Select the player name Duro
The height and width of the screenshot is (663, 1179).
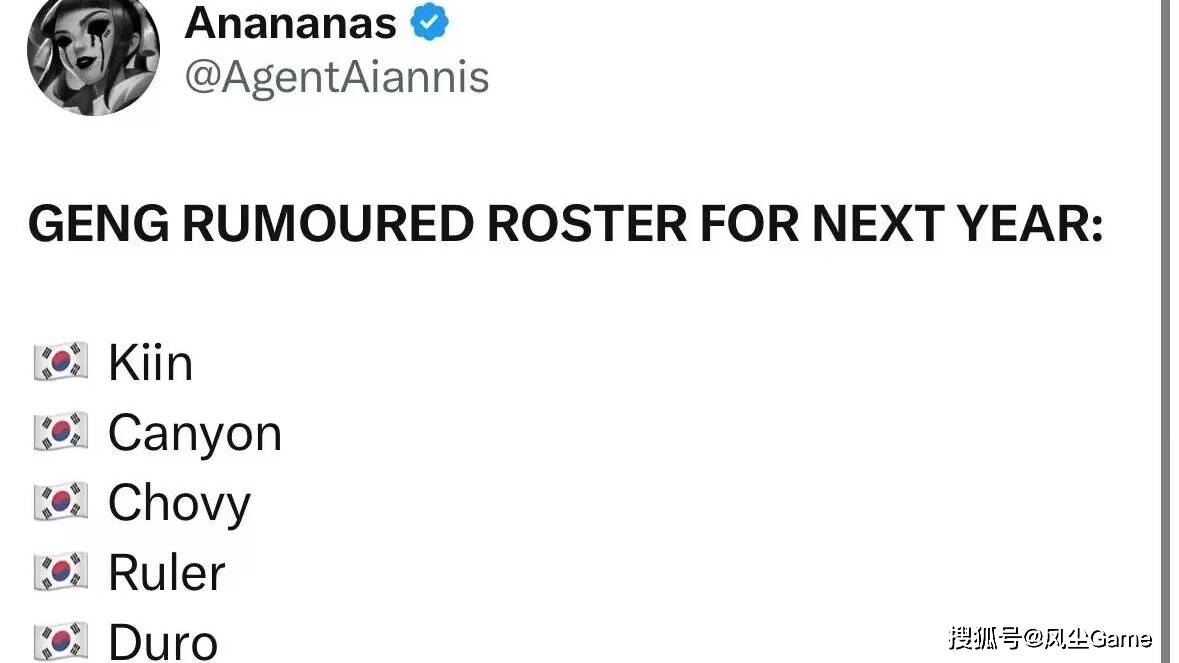click(163, 642)
